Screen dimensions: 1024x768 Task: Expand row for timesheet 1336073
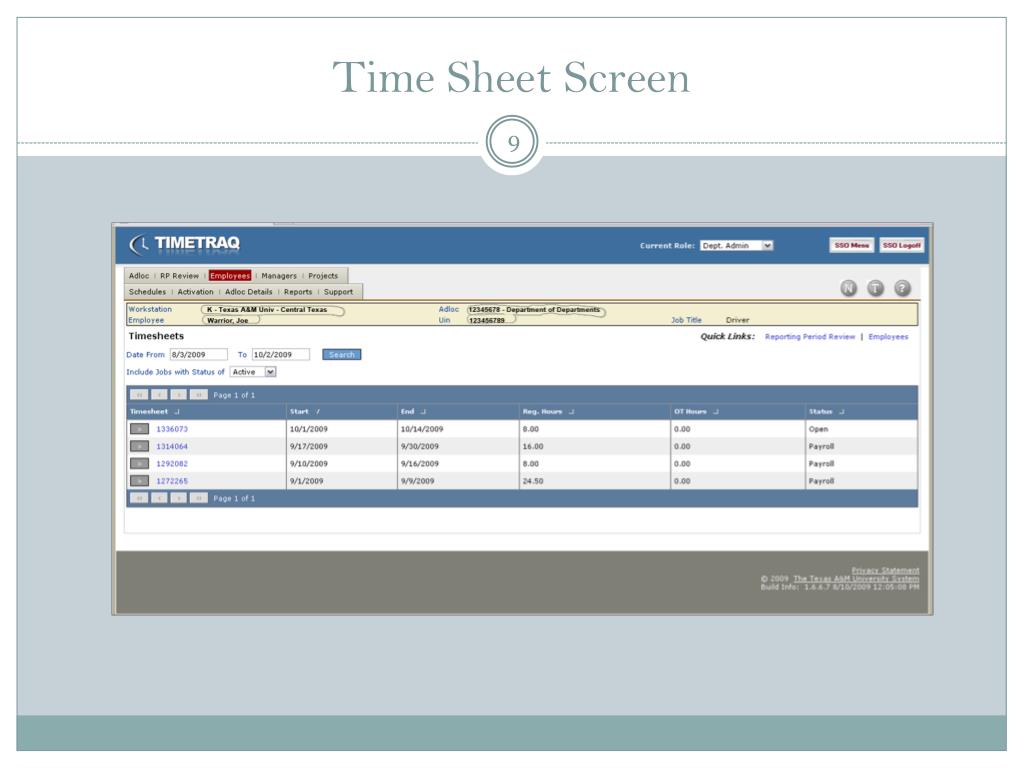click(x=139, y=429)
